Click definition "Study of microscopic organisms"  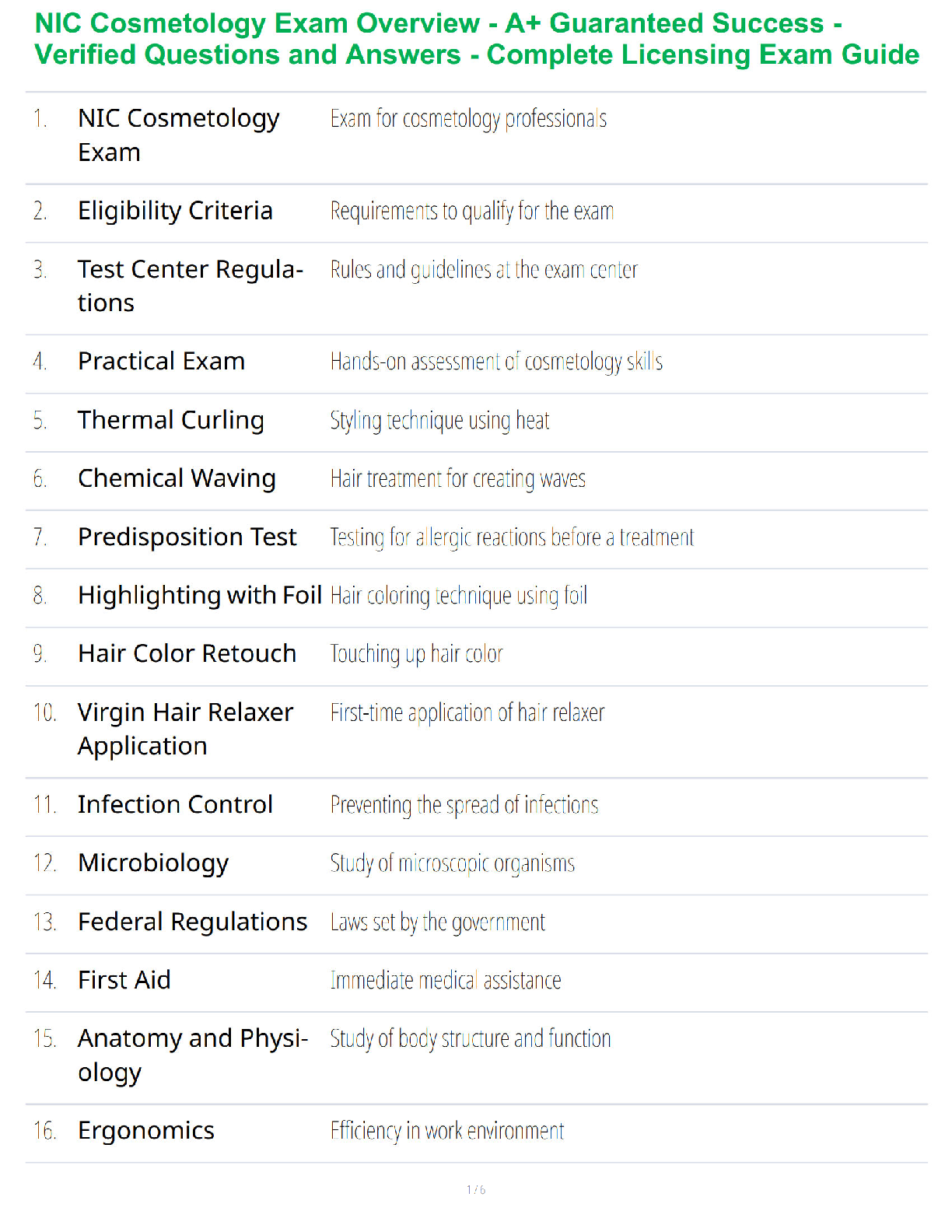click(452, 863)
